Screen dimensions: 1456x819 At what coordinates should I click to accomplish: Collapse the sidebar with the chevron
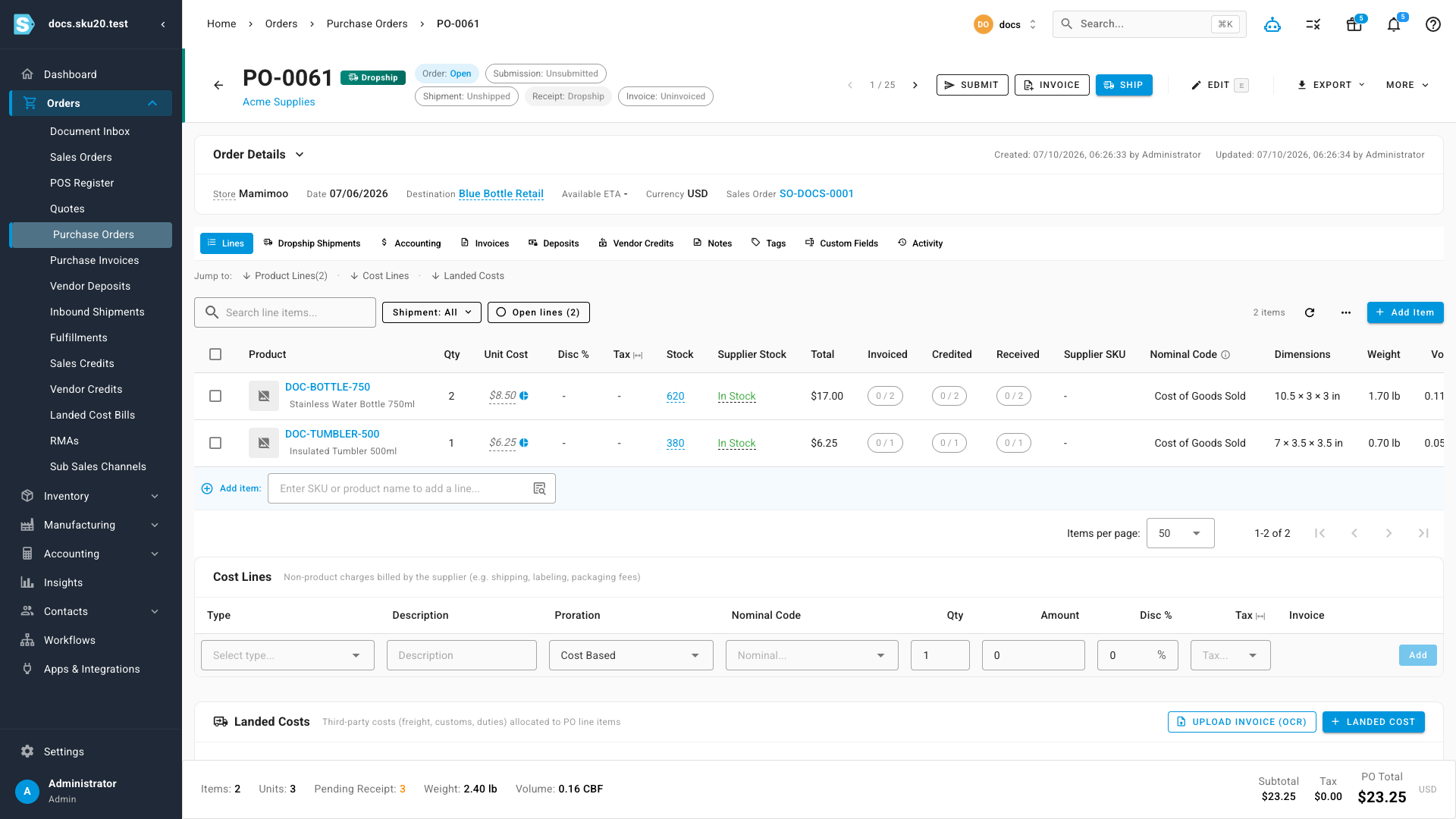163,24
